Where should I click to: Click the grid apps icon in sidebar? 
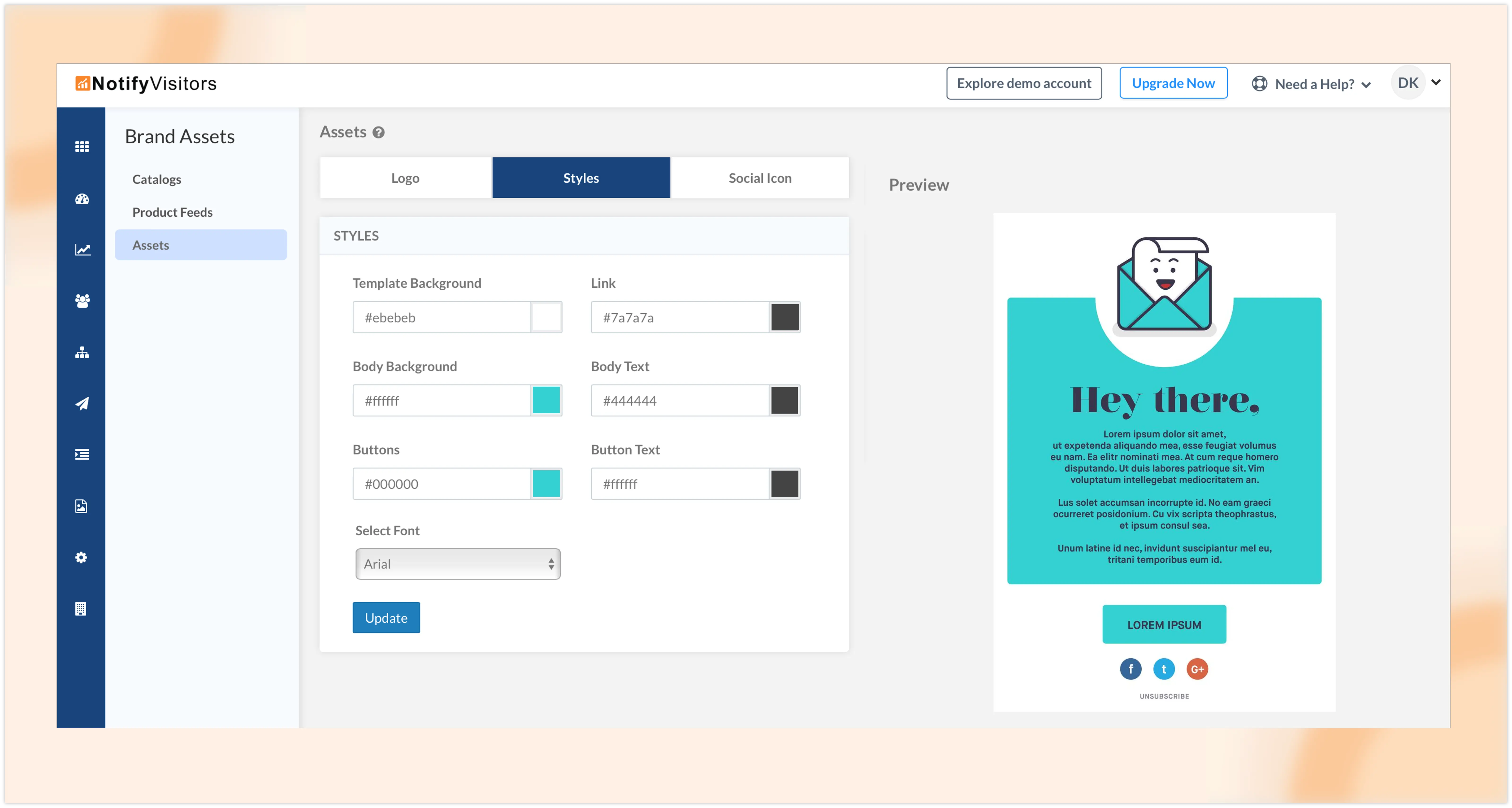coord(82,147)
